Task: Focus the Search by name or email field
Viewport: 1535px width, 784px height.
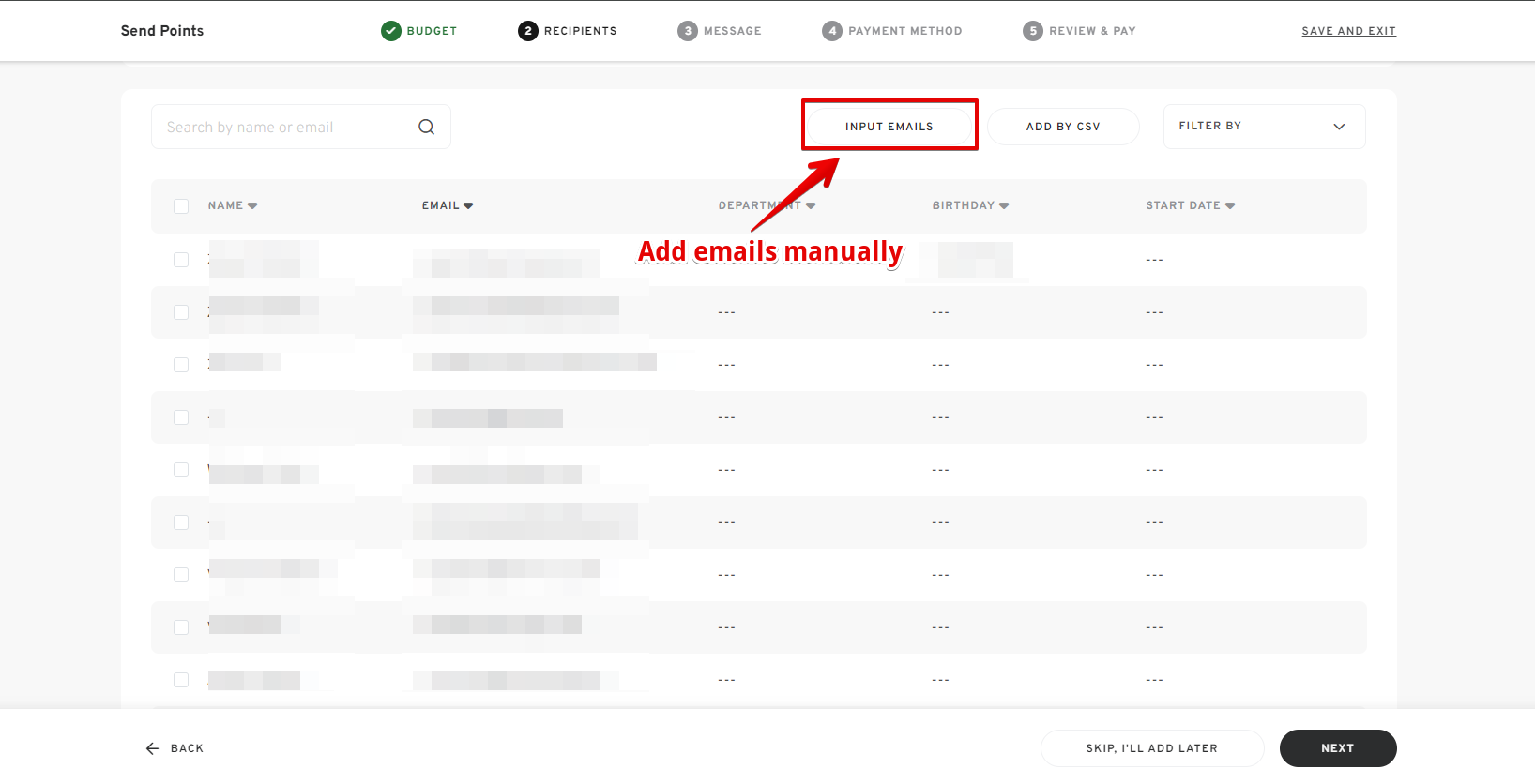Action: click(300, 127)
